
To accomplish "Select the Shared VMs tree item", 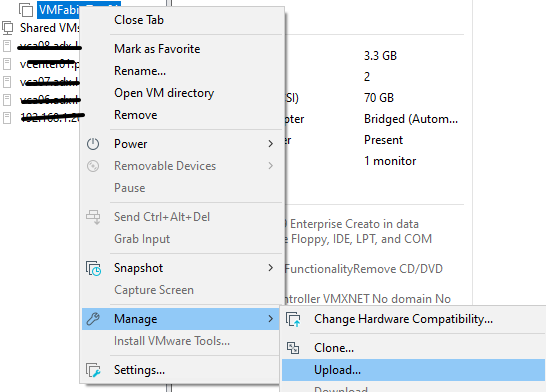I will pos(50,28).
